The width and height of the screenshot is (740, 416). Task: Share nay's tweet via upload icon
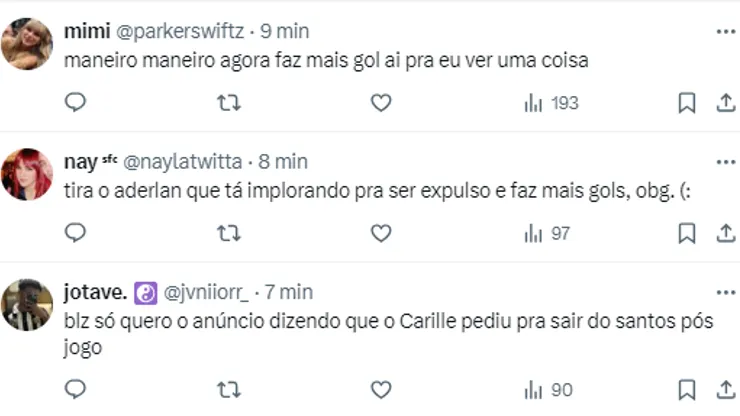(x=726, y=233)
